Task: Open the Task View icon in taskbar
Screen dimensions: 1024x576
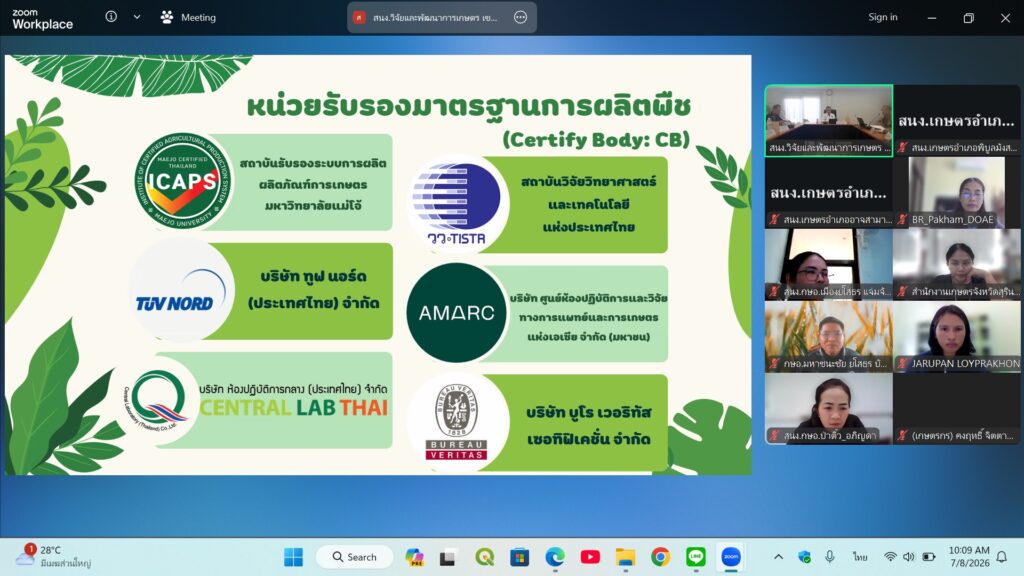Action: (x=447, y=557)
